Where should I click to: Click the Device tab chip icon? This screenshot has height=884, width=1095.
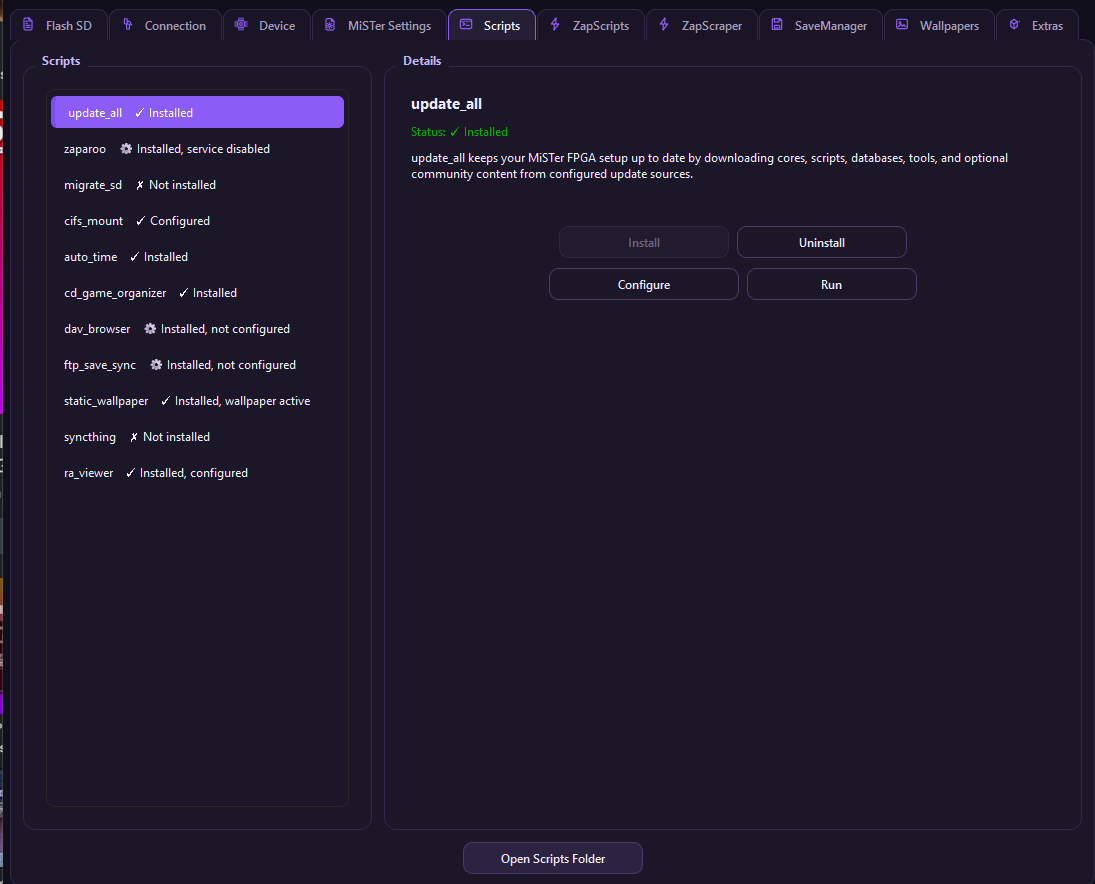coord(241,24)
